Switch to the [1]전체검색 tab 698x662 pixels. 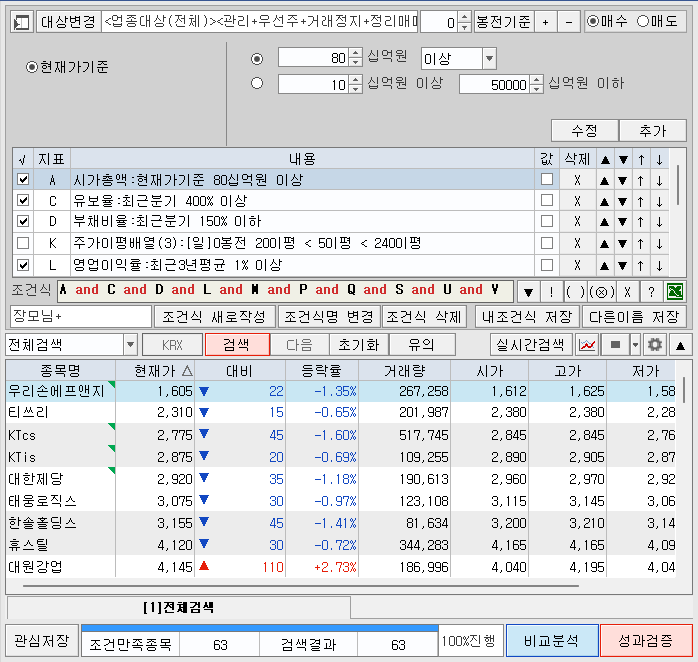(179, 608)
